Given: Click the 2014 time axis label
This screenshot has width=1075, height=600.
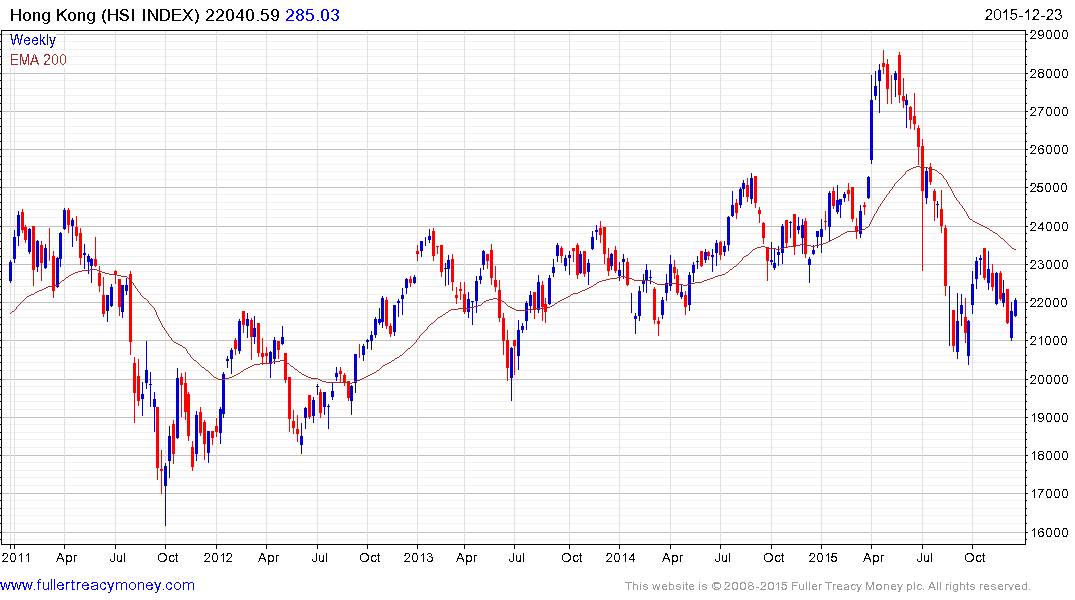Looking at the screenshot, I should pyautogui.click(x=620, y=557).
